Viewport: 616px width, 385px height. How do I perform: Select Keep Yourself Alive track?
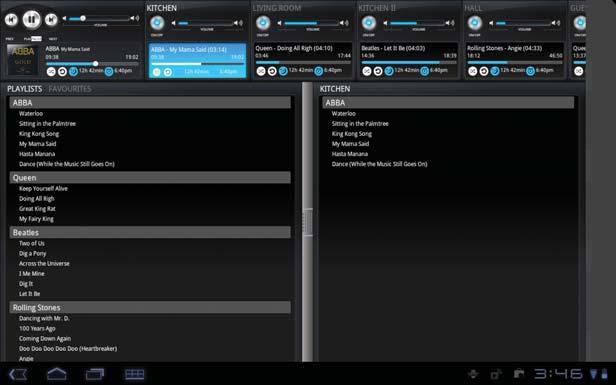tap(43, 189)
